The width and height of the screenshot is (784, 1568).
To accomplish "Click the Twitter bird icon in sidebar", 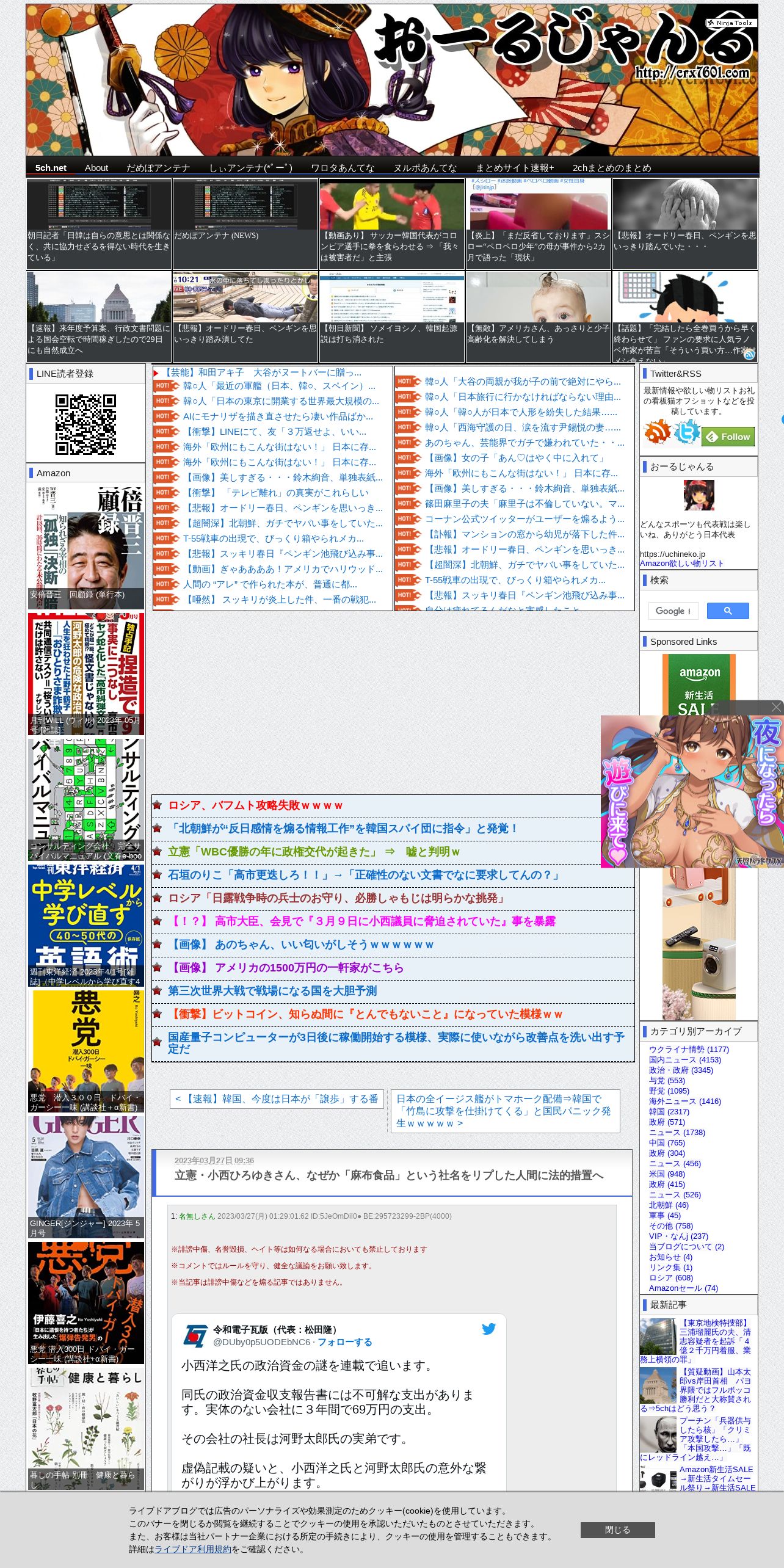I will 687,432.
